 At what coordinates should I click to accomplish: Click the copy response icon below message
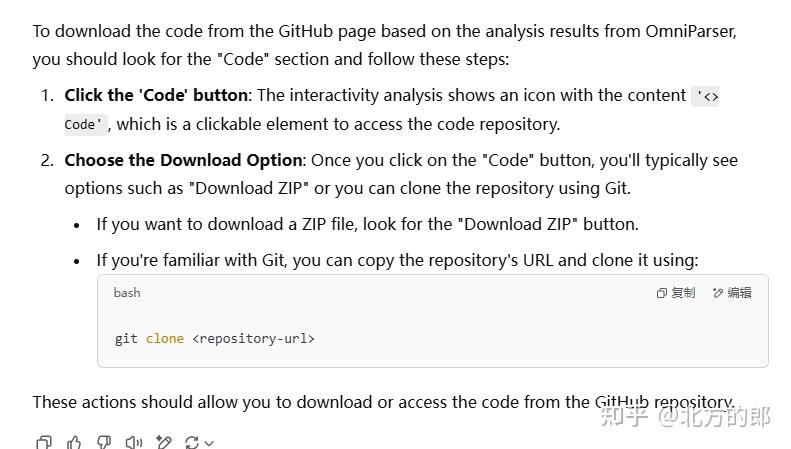43,442
